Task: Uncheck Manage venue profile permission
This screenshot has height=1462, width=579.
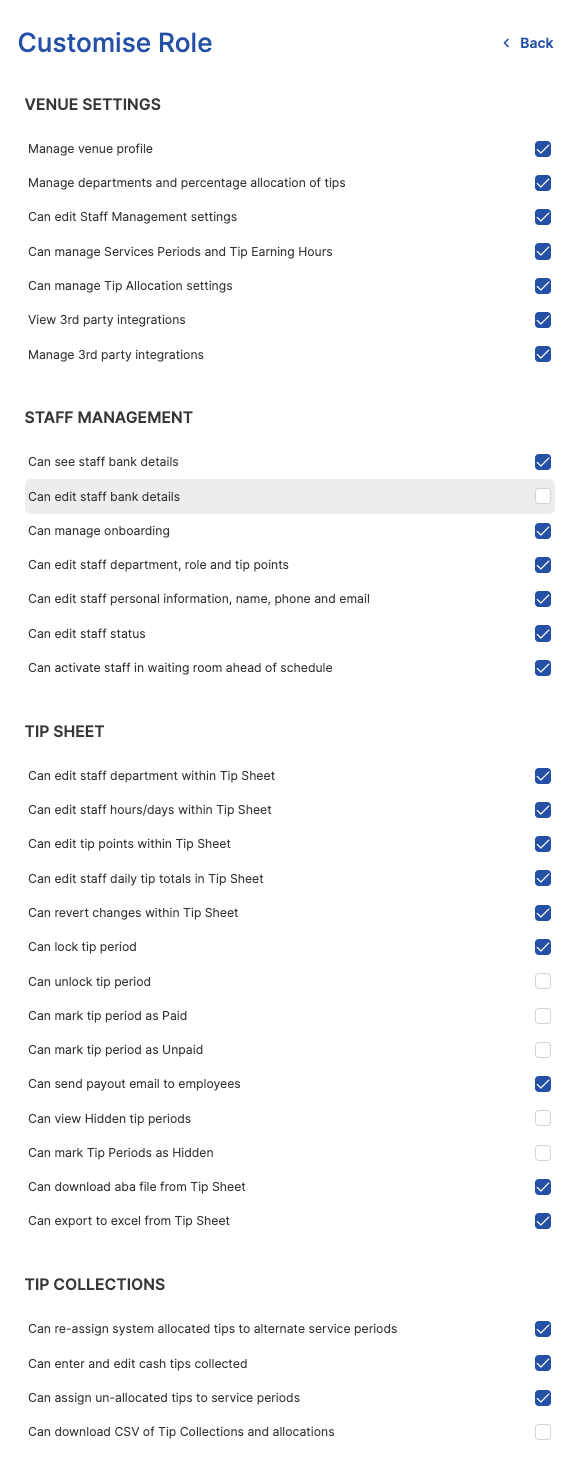Action: [543, 149]
